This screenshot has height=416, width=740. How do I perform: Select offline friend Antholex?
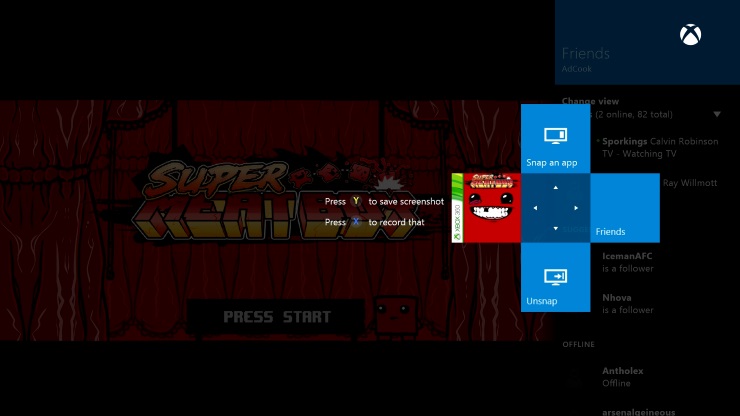622,377
